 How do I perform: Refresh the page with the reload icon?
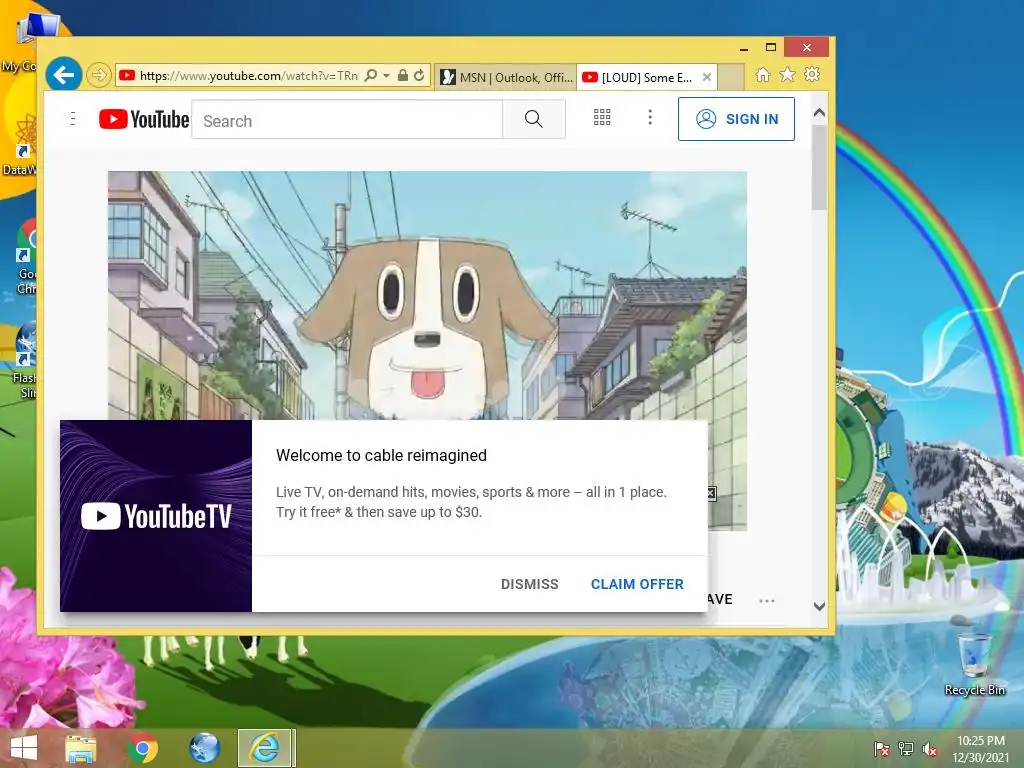[419, 76]
